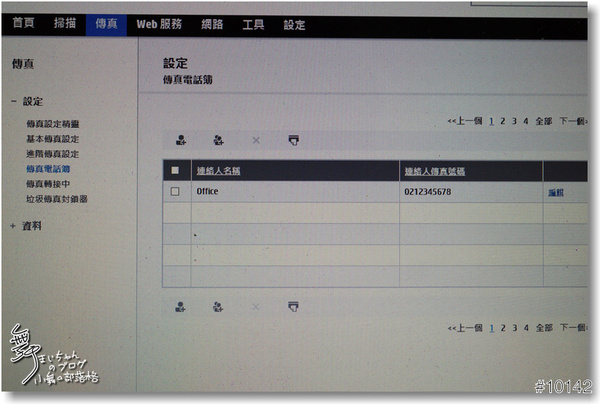Click delete X icon below the table
Image resolution: width=600 pixels, height=404 pixels.
(x=256, y=307)
